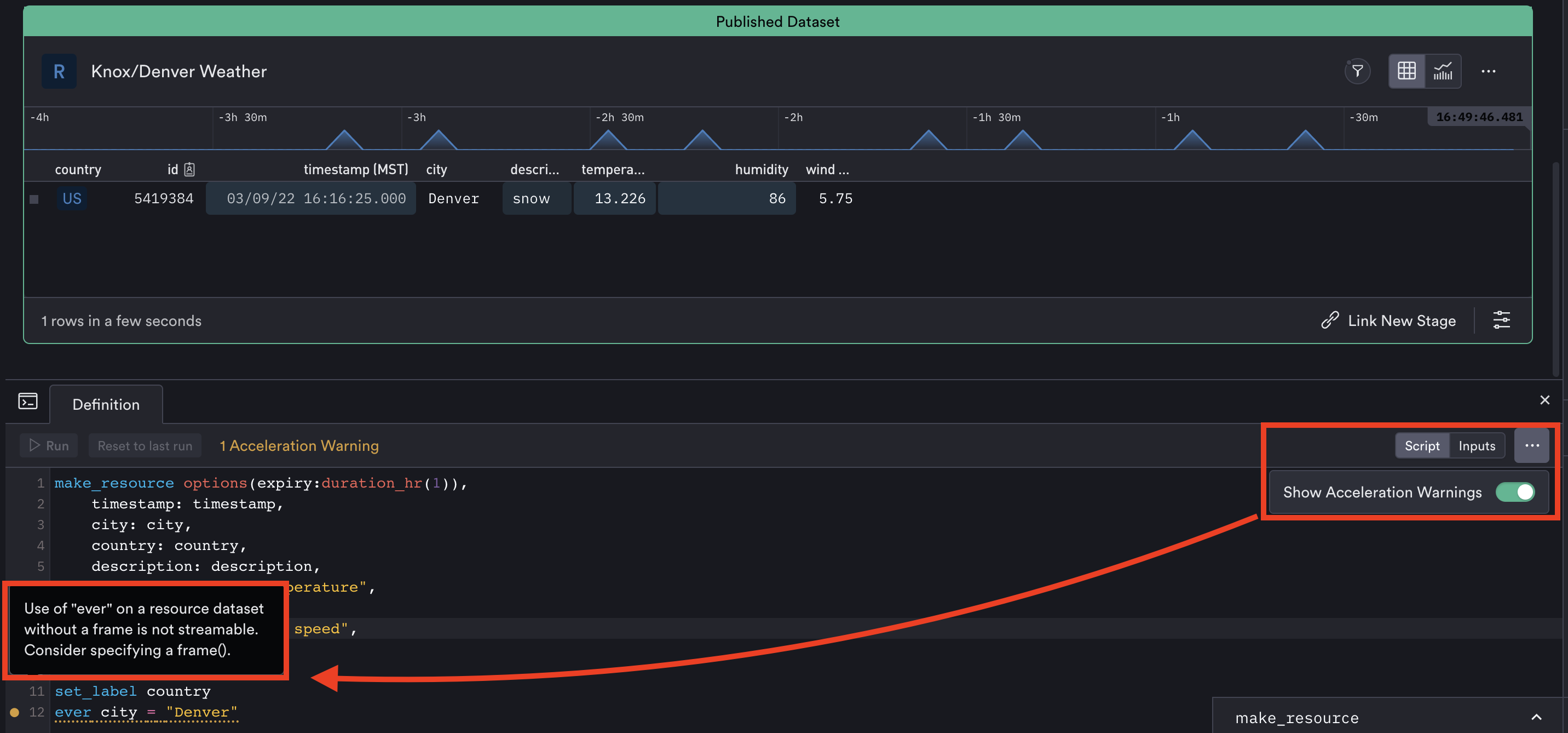Click the humidity column header
Viewport: 1568px width, 733px height.
click(762, 169)
